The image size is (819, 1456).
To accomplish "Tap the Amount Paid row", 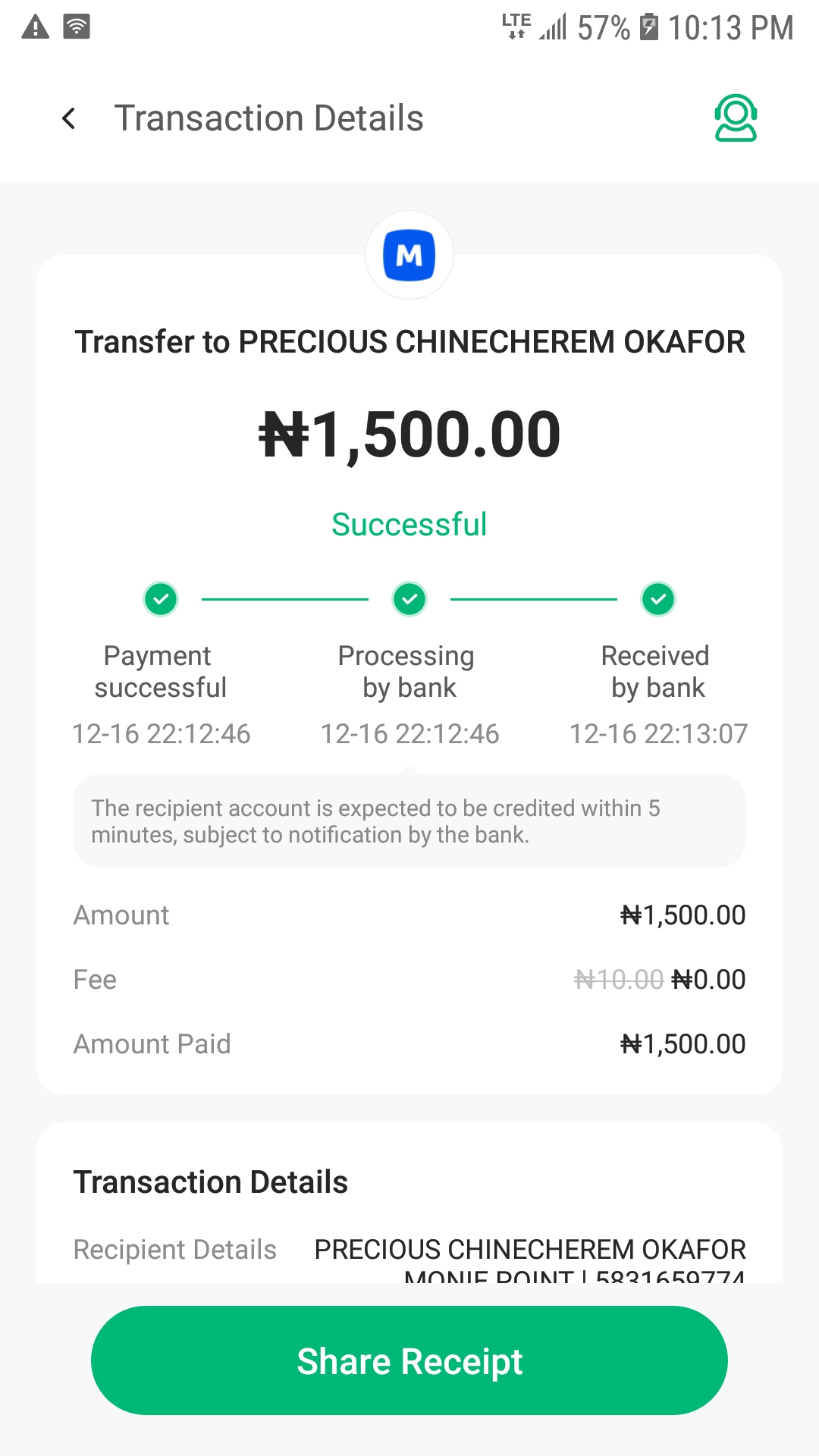I will (x=409, y=1044).
